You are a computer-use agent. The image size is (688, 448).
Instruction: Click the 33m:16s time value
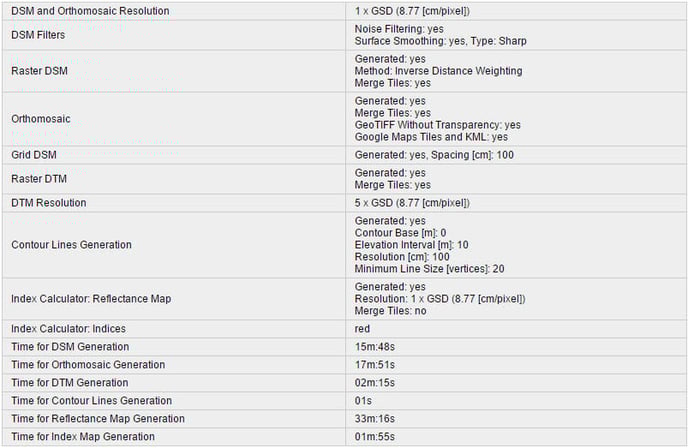(x=376, y=419)
